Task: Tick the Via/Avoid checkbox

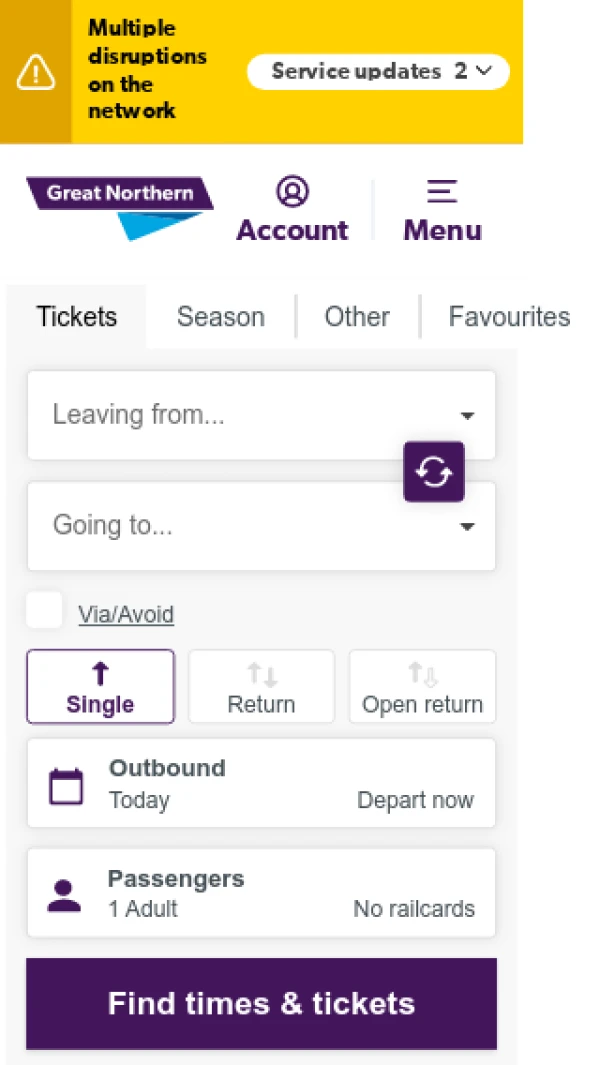Action: [x=44, y=610]
